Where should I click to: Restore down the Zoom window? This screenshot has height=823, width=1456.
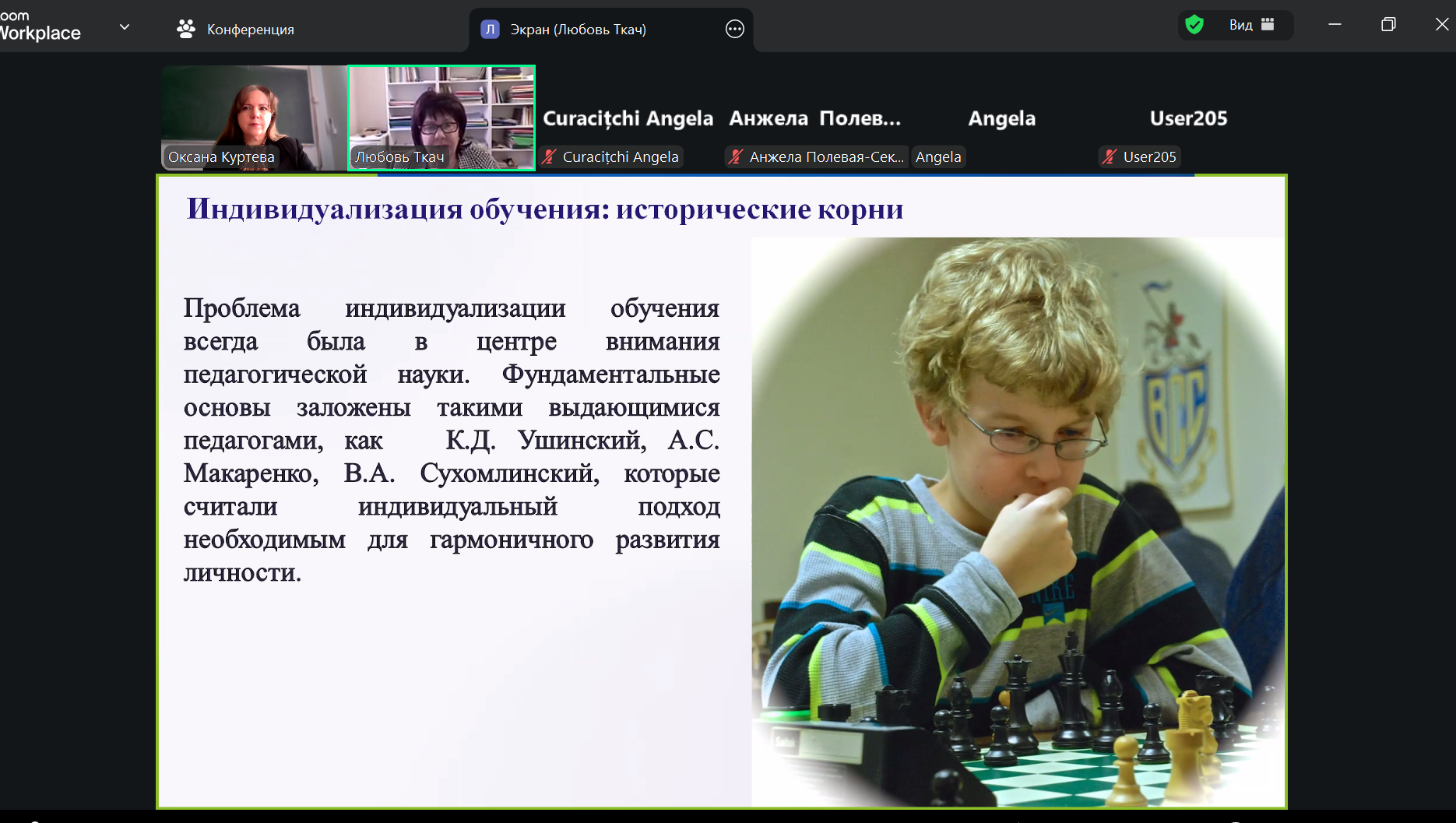click(x=1387, y=25)
